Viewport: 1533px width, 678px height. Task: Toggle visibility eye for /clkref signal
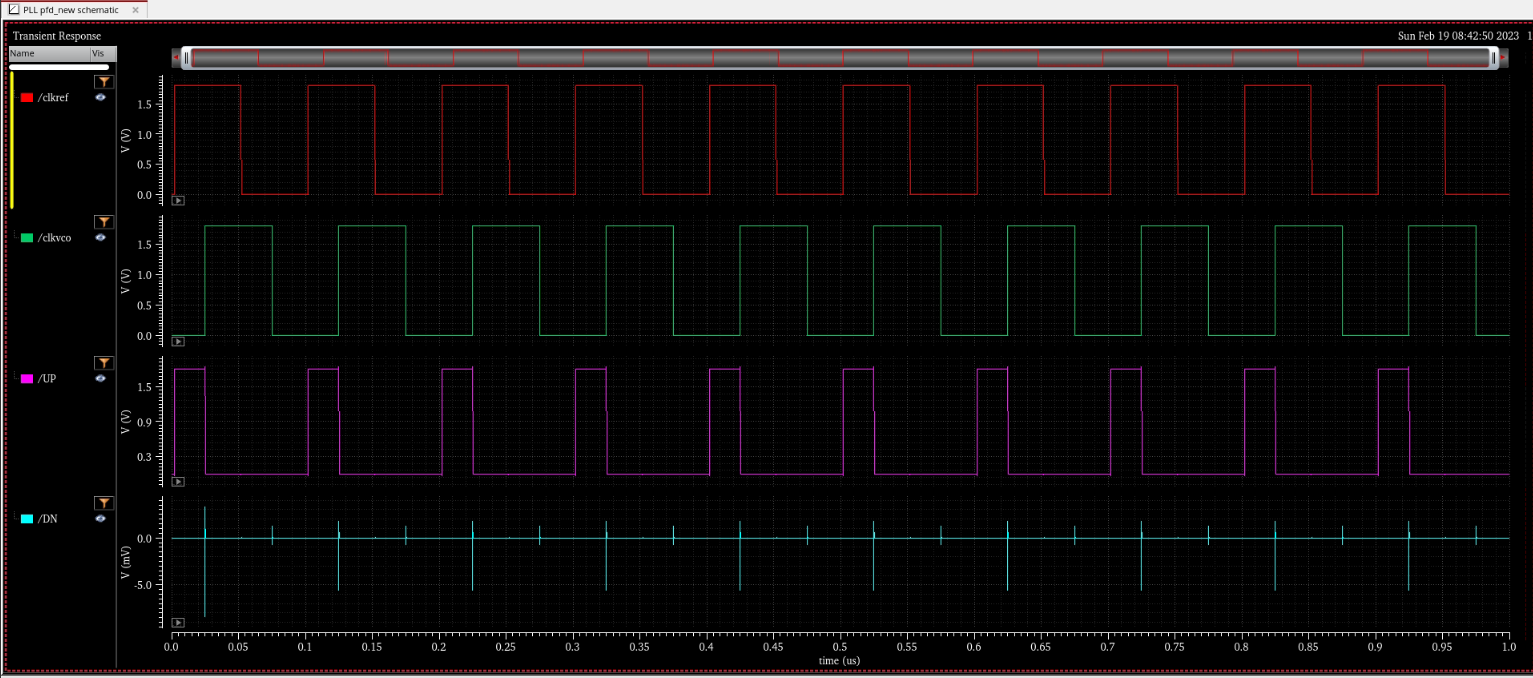pos(100,98)
